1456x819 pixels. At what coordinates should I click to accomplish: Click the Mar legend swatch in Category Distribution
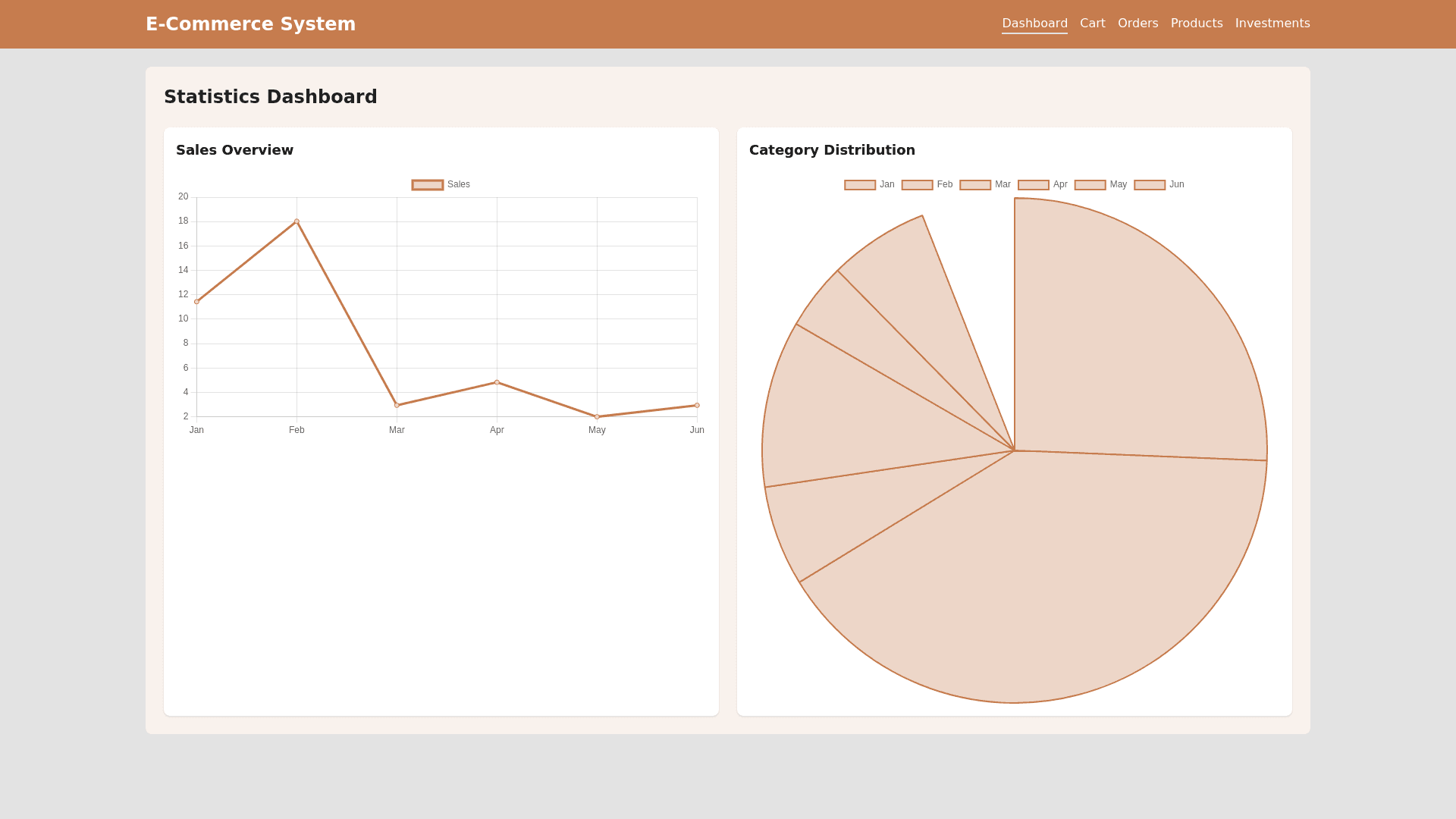[974, 184]
